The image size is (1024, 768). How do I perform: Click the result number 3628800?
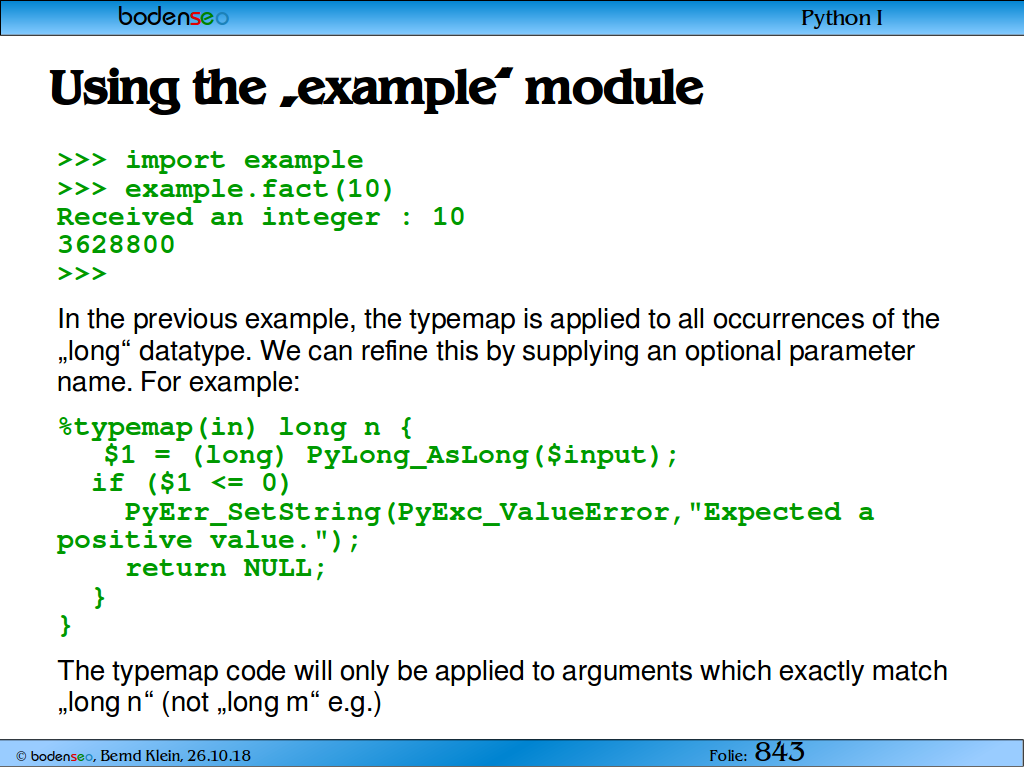coord(116,245)
